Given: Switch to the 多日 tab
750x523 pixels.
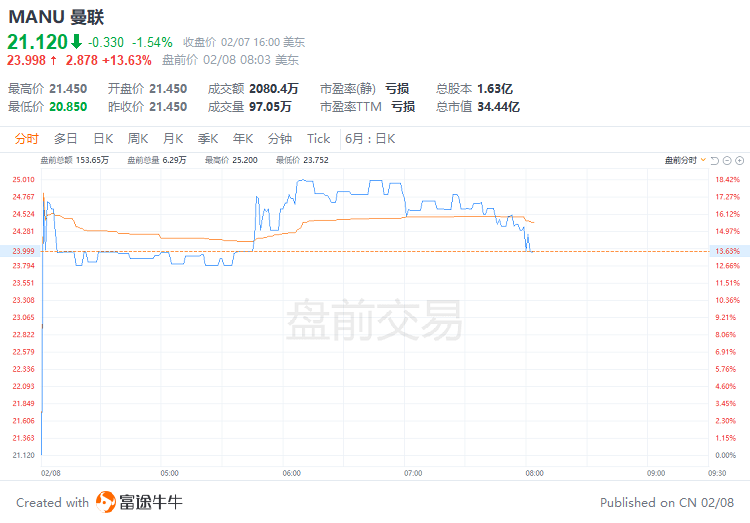Looking at the screenshot, I should click(x=66, y=139).
